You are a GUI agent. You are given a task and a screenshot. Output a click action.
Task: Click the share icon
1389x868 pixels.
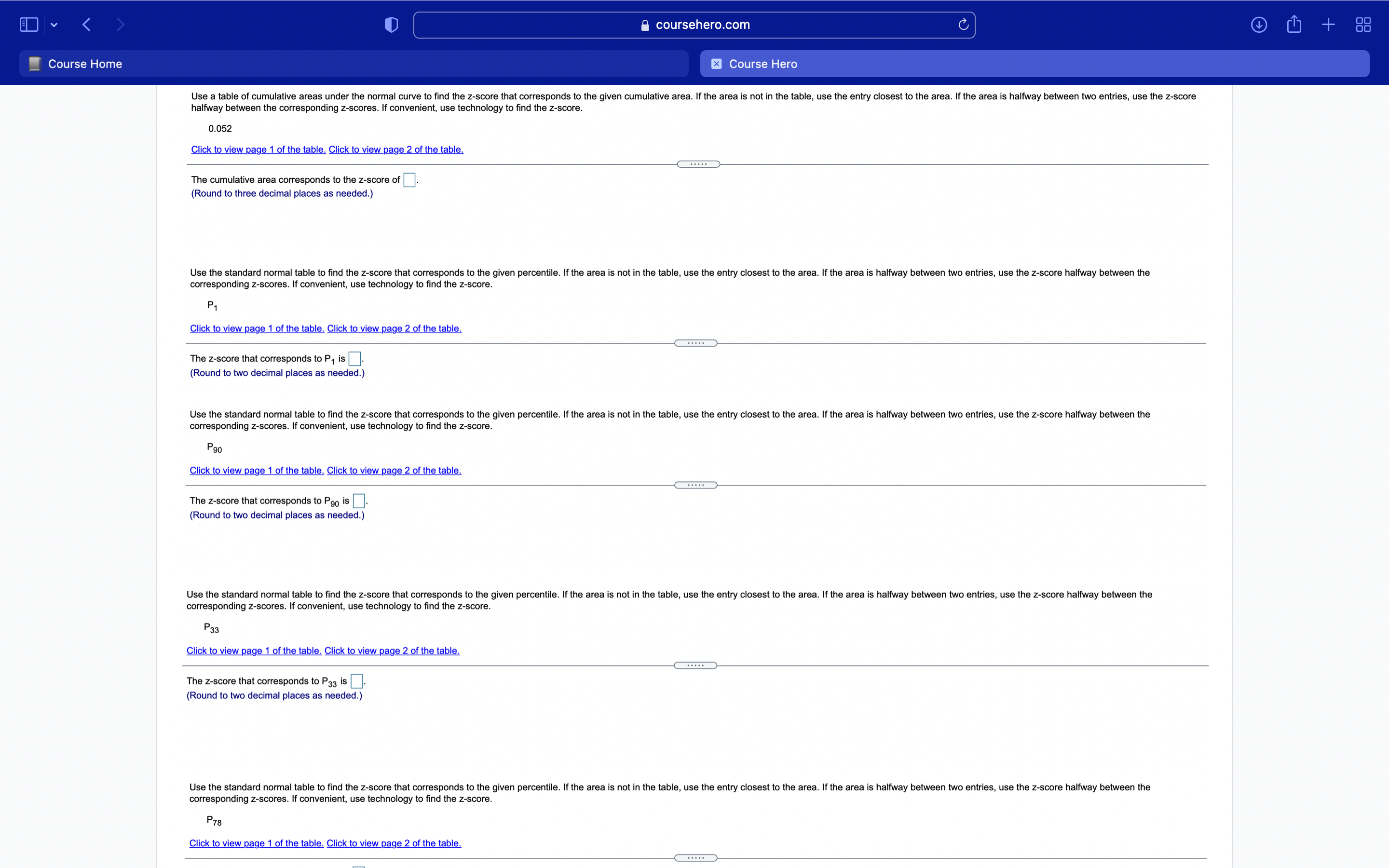pos(1294,25)
